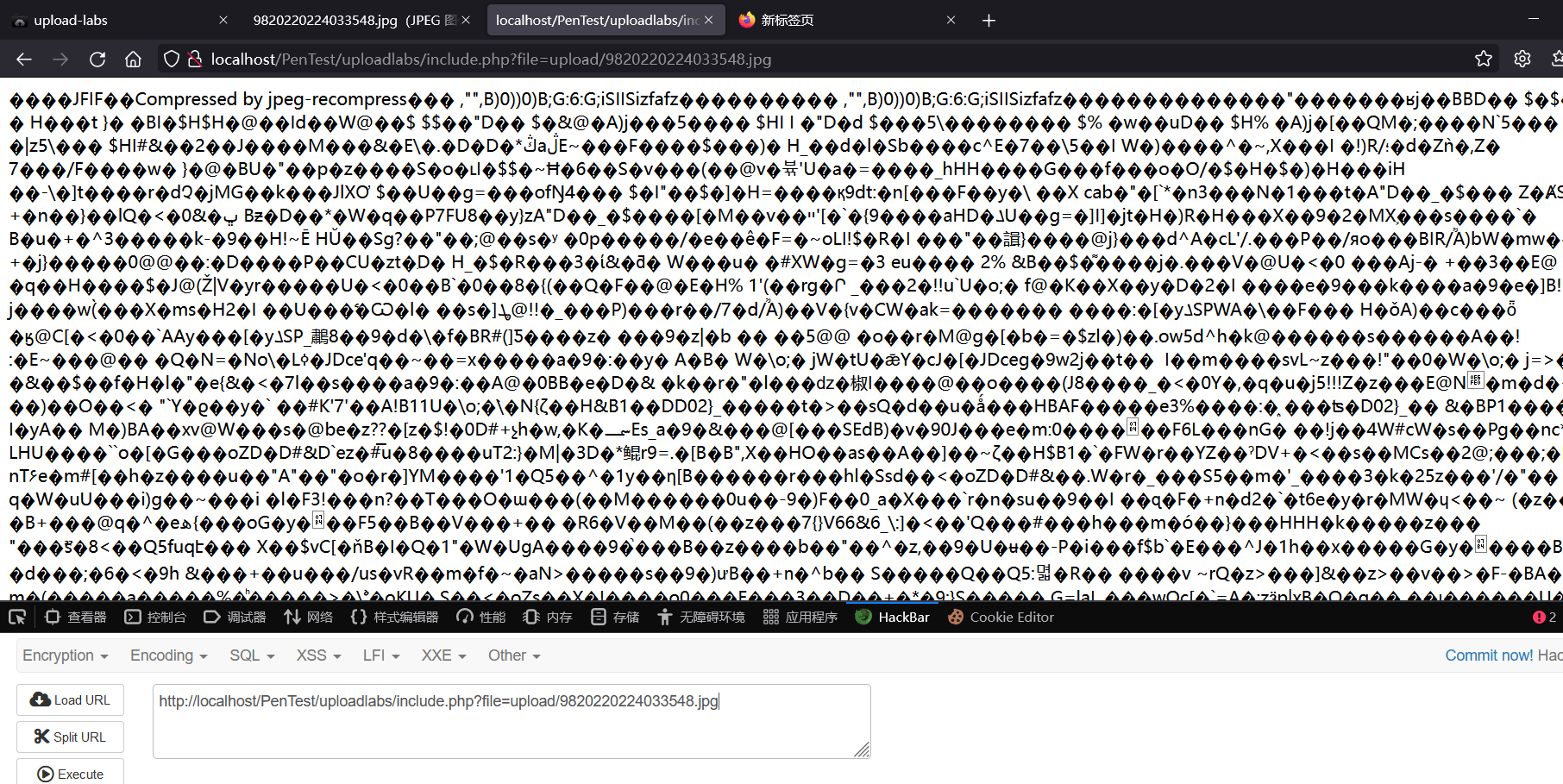Run the request with Execute
Image resolution: width=1563 pixels, height=784 pixels.
click(x=70, y=773)
